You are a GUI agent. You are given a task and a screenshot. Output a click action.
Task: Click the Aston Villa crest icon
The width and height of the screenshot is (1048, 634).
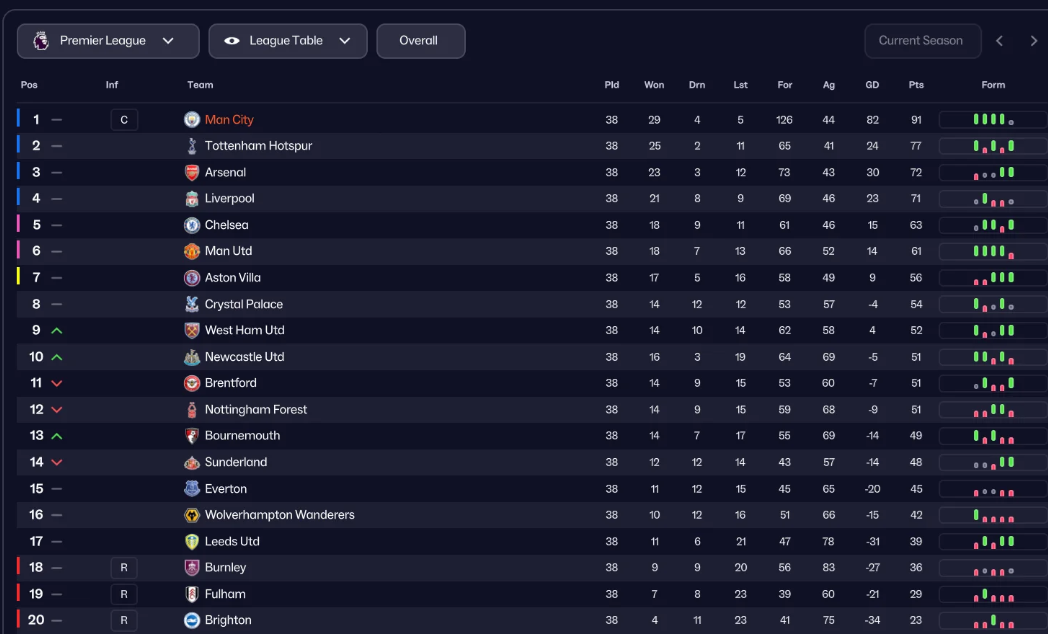[x=192, y=278]
